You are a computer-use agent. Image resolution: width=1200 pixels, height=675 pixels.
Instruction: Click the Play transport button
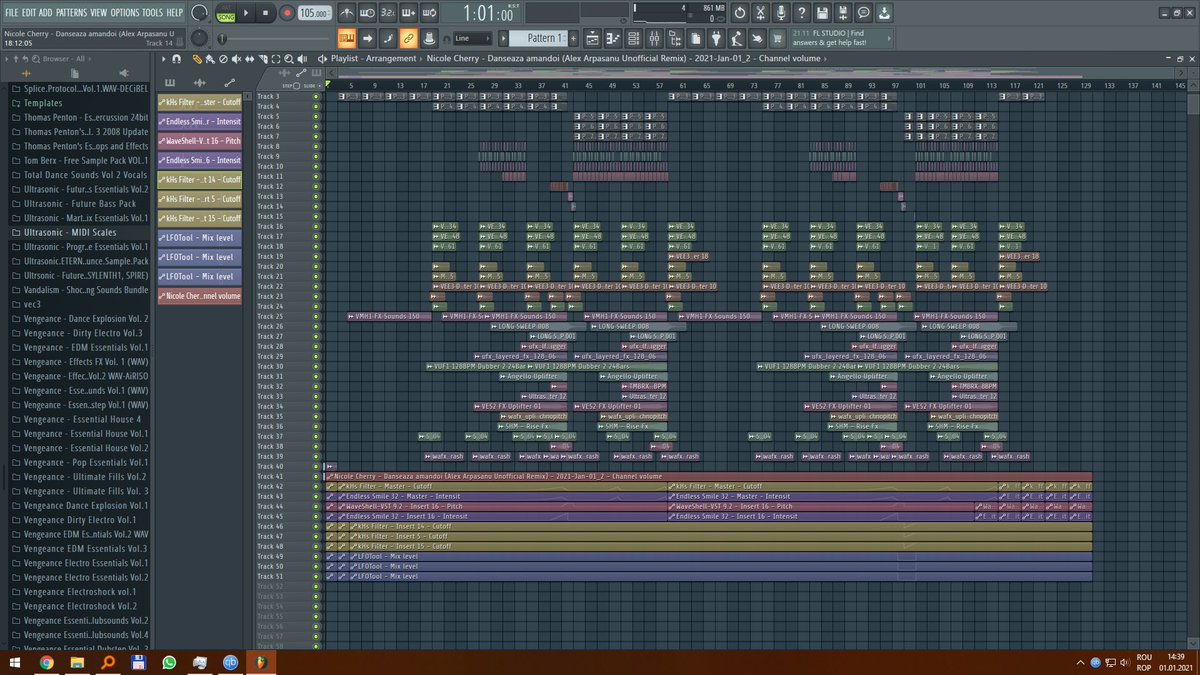click(x=247, y=13)
